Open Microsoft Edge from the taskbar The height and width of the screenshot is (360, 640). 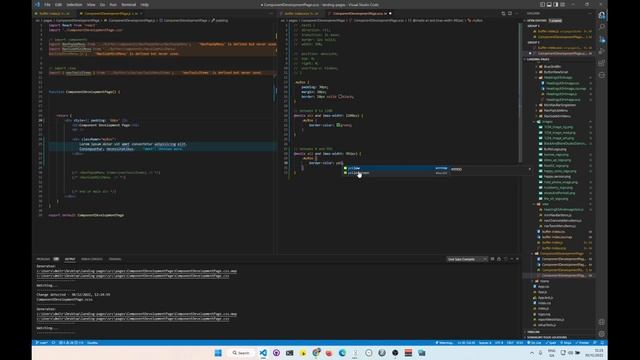click(342, 353)
